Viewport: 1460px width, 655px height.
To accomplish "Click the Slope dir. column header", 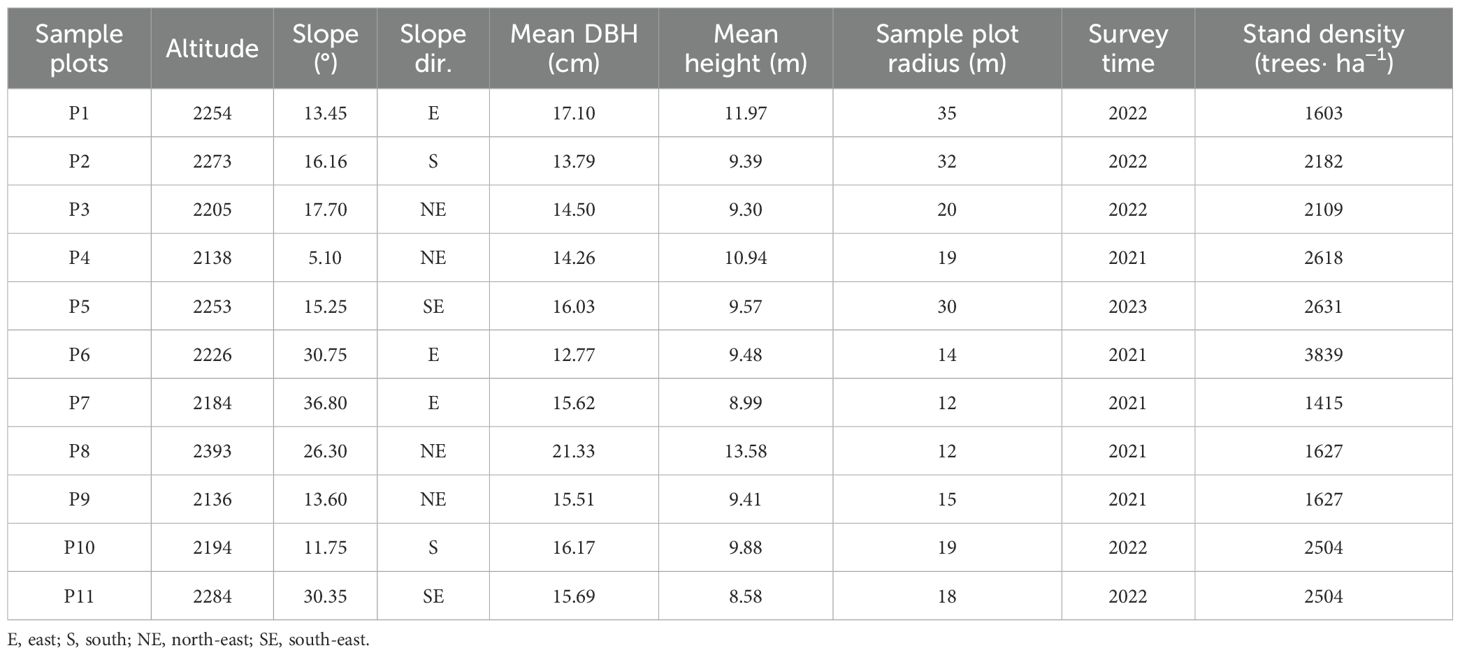I will click(433, 48).
